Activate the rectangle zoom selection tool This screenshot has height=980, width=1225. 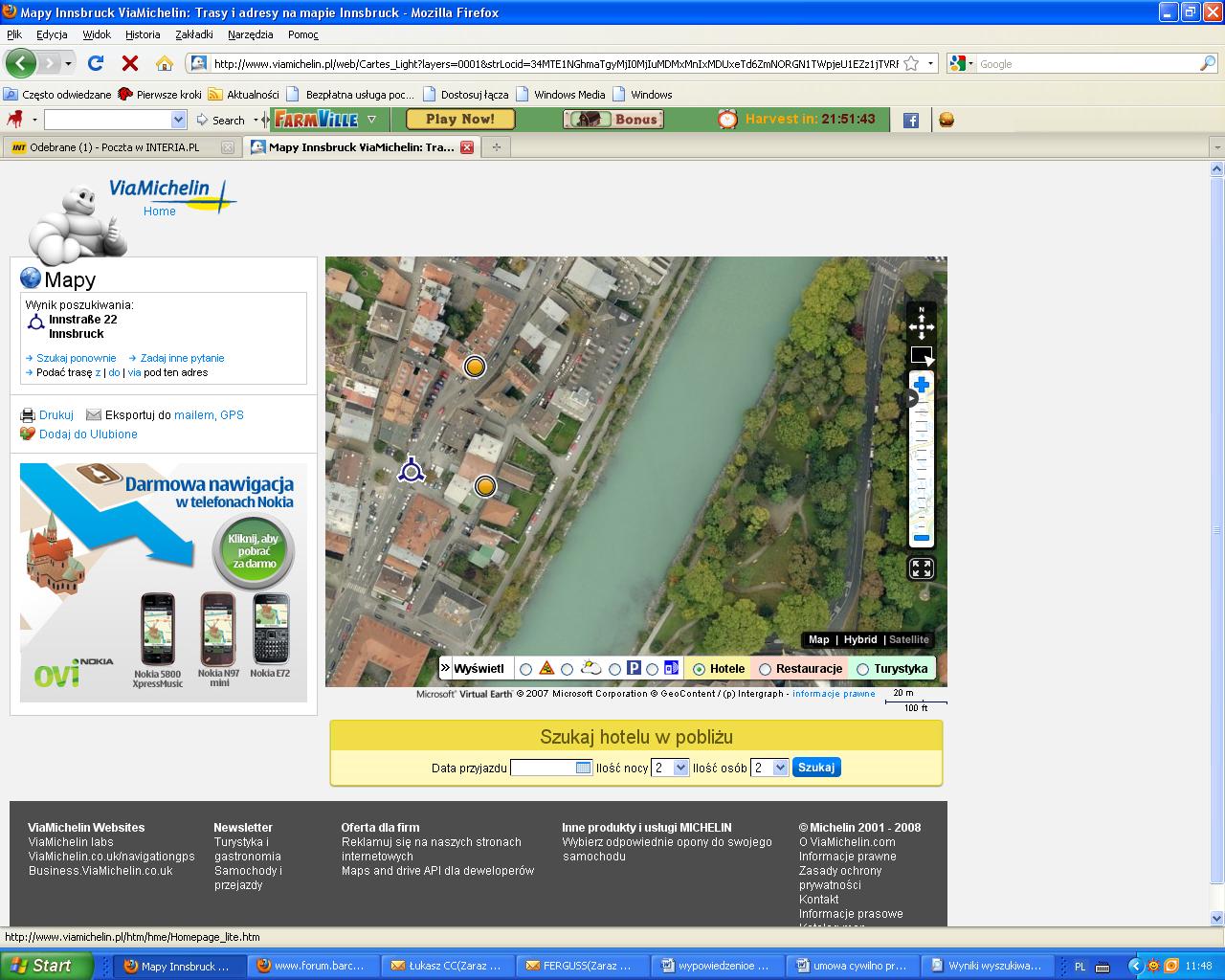tap(922, 355)
